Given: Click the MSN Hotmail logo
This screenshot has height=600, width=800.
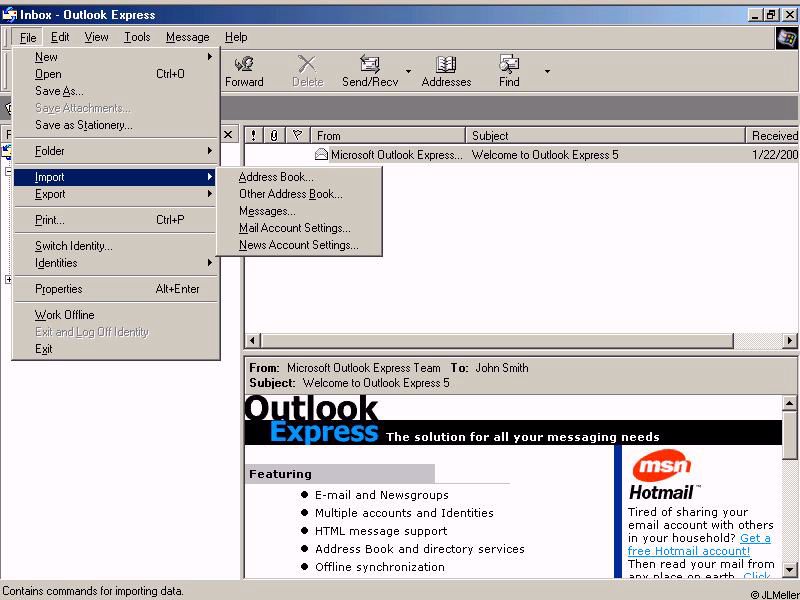Looking at the screenshot, I should point(661,476).
